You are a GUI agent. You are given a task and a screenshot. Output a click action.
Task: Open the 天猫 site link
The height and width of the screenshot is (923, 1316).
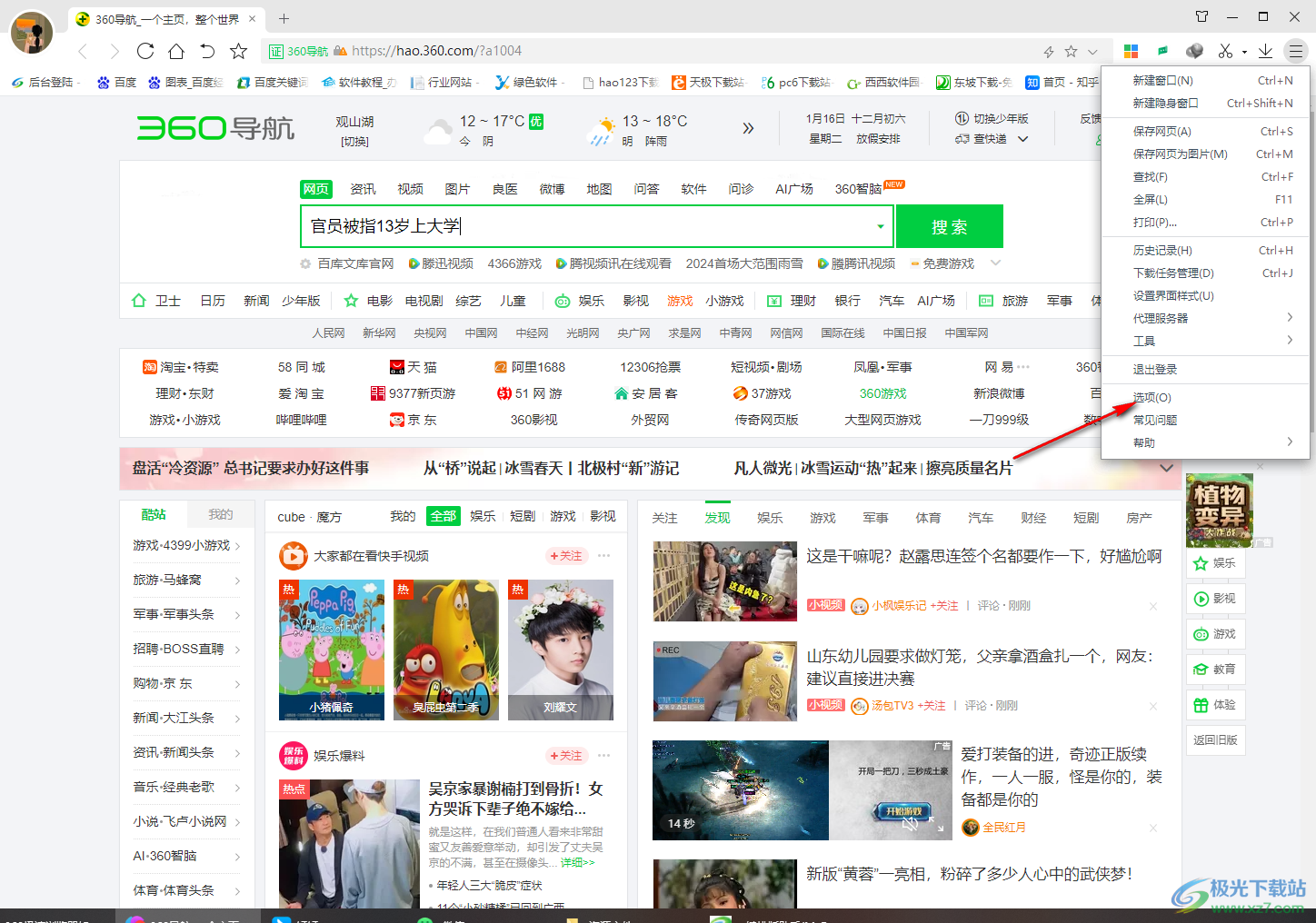click(x=414, y=367)
